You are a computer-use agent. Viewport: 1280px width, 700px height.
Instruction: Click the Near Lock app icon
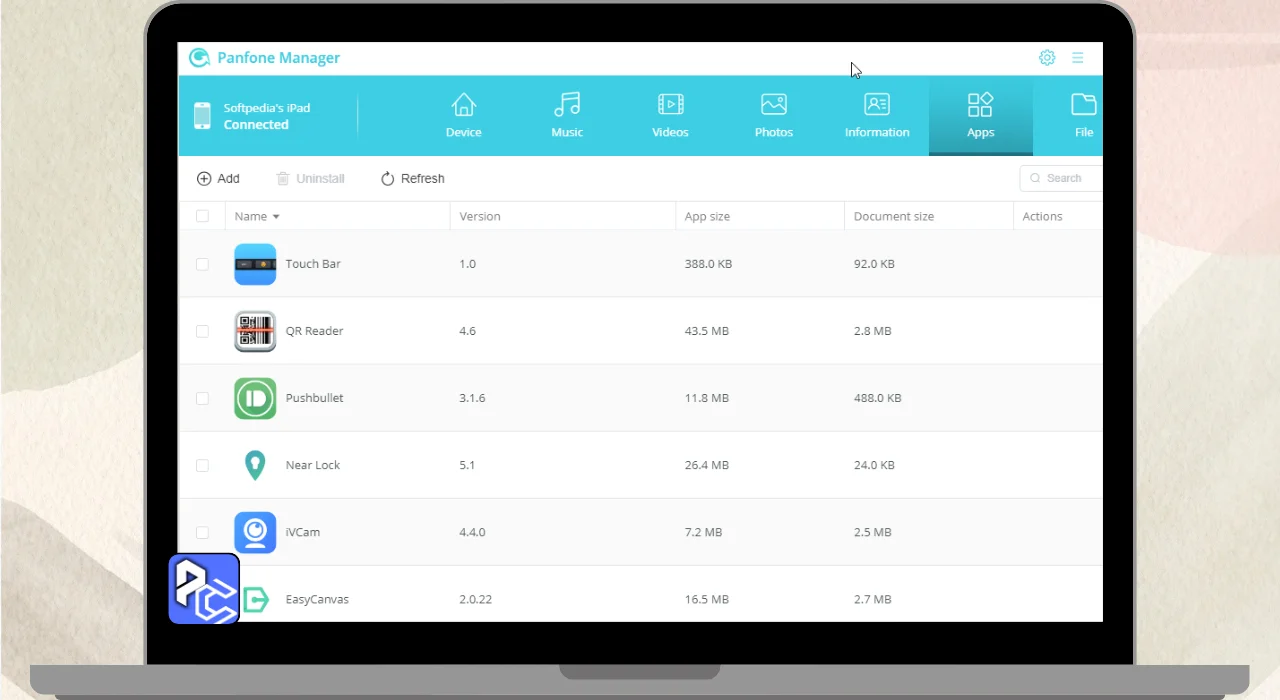[255, 465]
